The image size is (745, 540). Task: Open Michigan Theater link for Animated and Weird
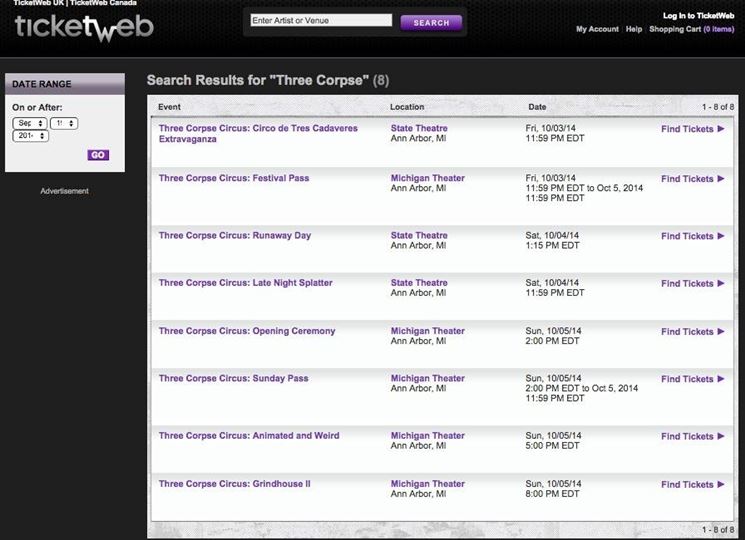click(x=428, y=436)
